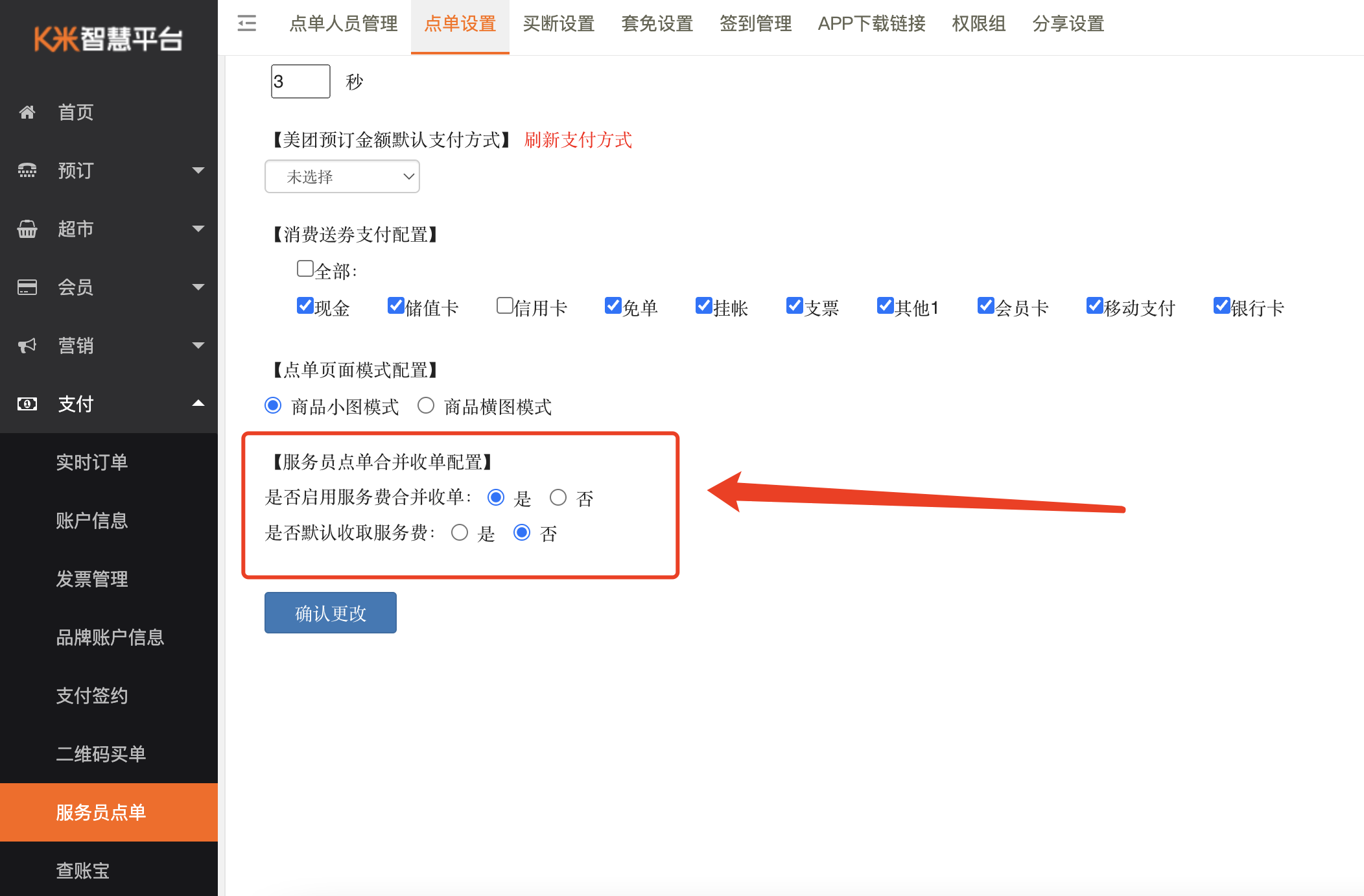Uncheck the 挂帐 checkbox
Image resolution: width=1364 pixels, height=896 pixels.
tap(703, 305)
